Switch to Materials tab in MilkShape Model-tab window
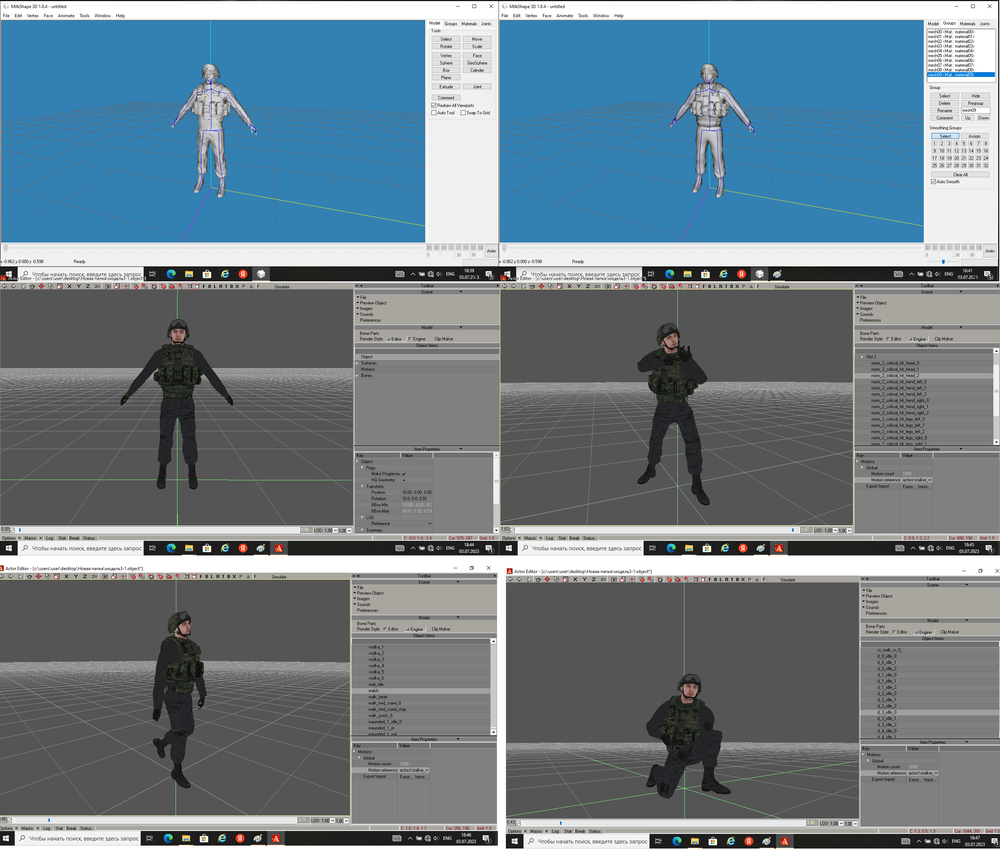This screenshot has width=1000, height=850. tap(469, 24)
